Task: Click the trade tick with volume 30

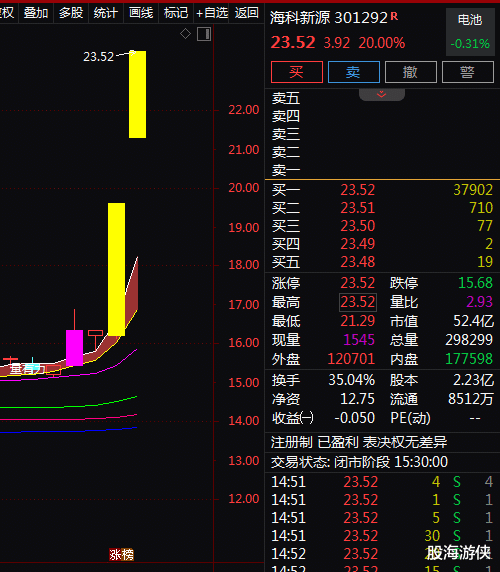Action: (382, 536)
